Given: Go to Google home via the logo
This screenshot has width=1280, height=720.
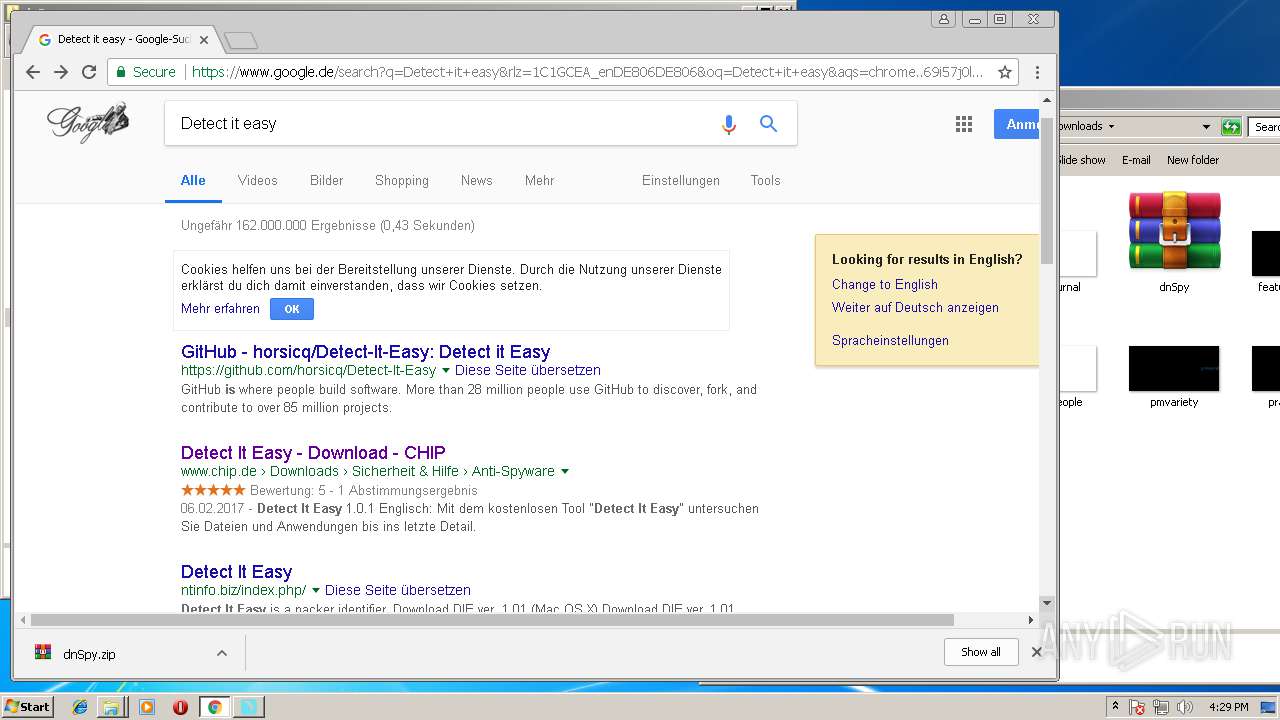Looking at the screenshot, I should 88,122.
